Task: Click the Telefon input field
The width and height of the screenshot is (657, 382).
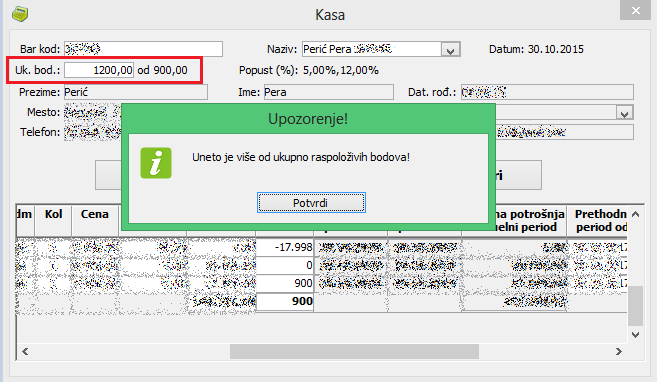Action: click(x=92, y=132)
